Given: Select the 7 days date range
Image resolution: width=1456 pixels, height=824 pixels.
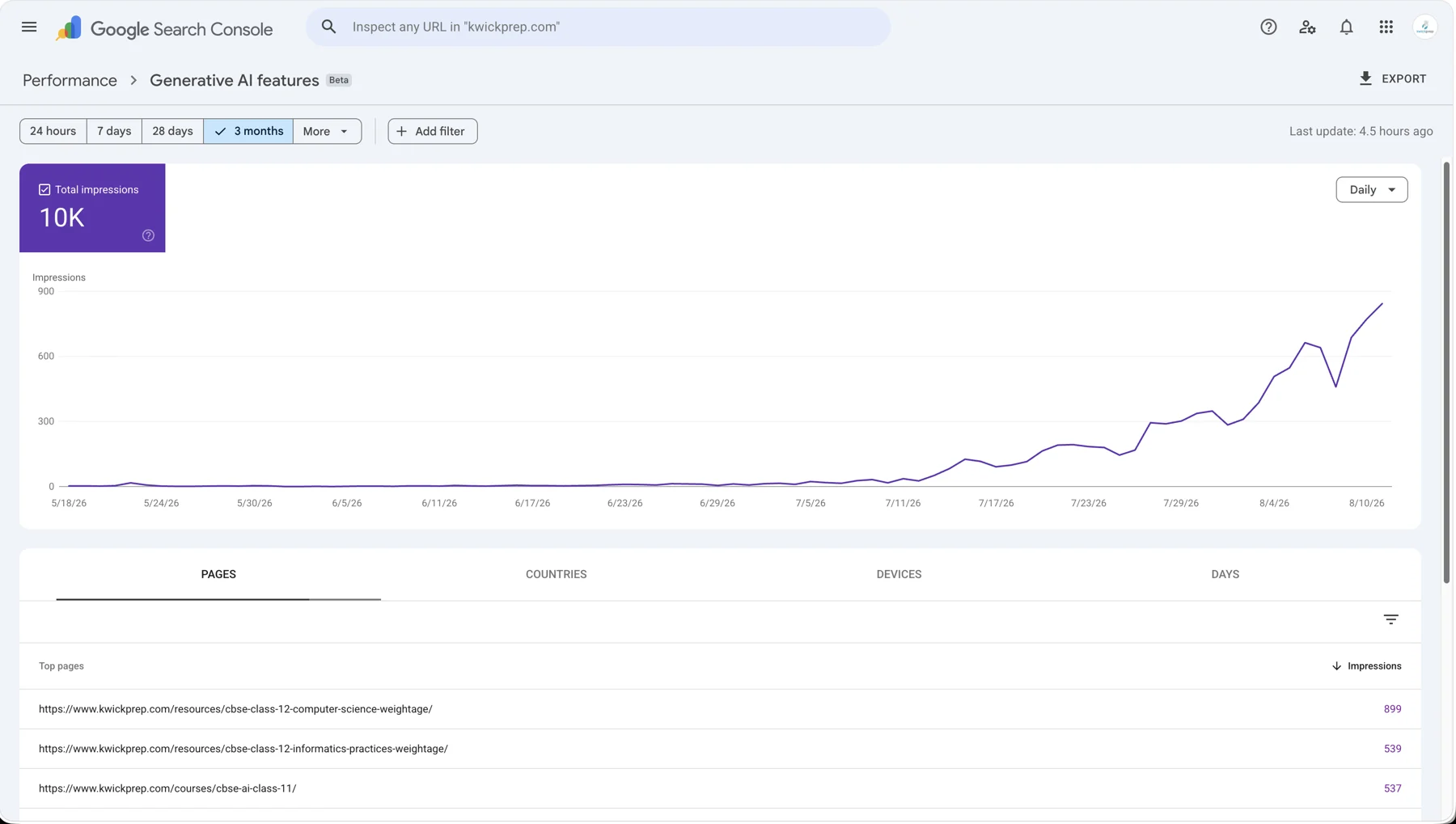Looking at the screenshot, I should pyautogui.click(x=114, y=131).
